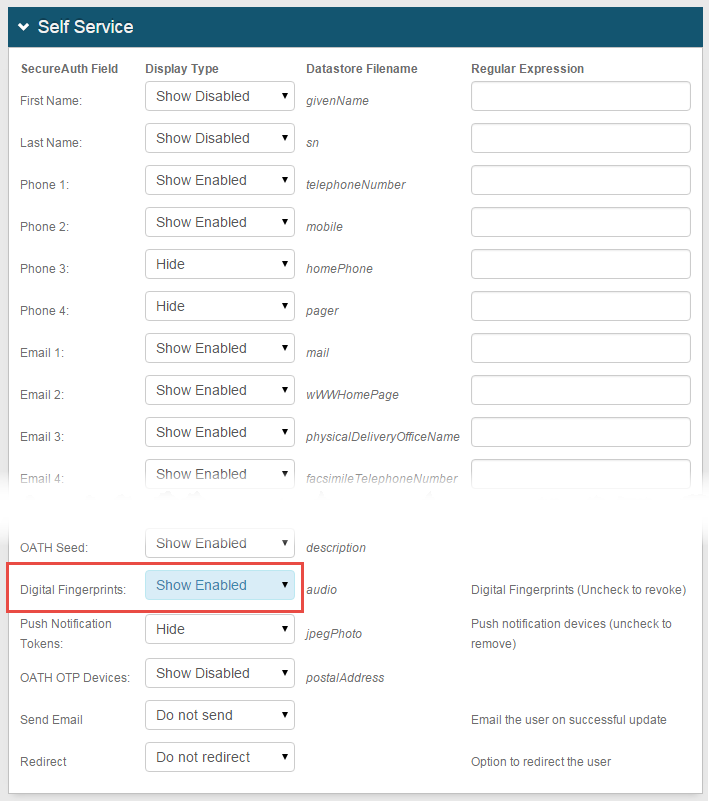
Task: Open First Name display type dropdown
Action: point(220,97)
